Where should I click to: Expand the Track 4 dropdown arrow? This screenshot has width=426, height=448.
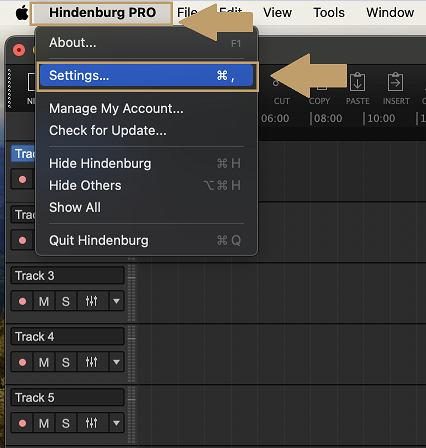tap(116, 362)
